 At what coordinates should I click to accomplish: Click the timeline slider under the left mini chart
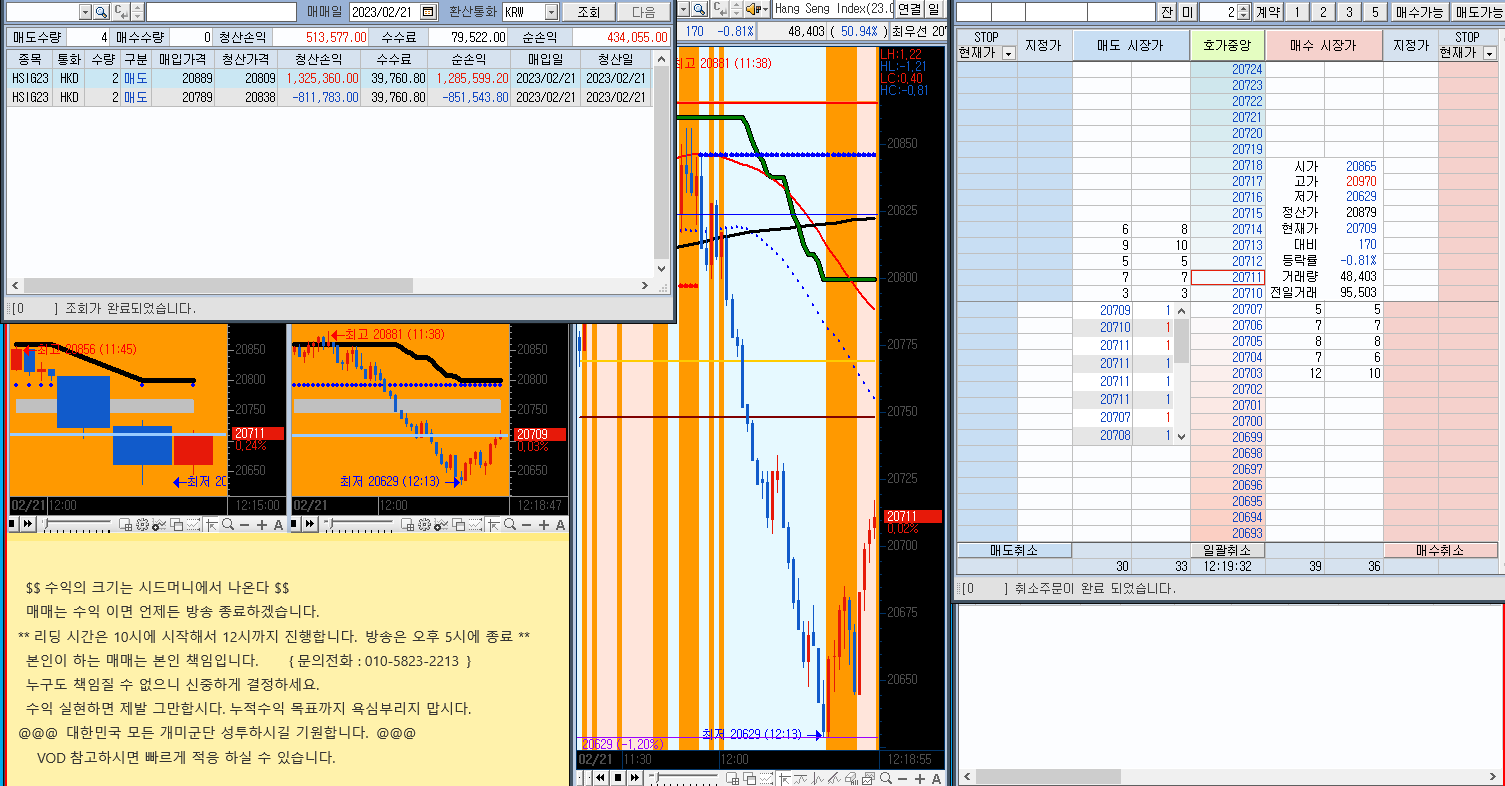(x=78, y=525)
